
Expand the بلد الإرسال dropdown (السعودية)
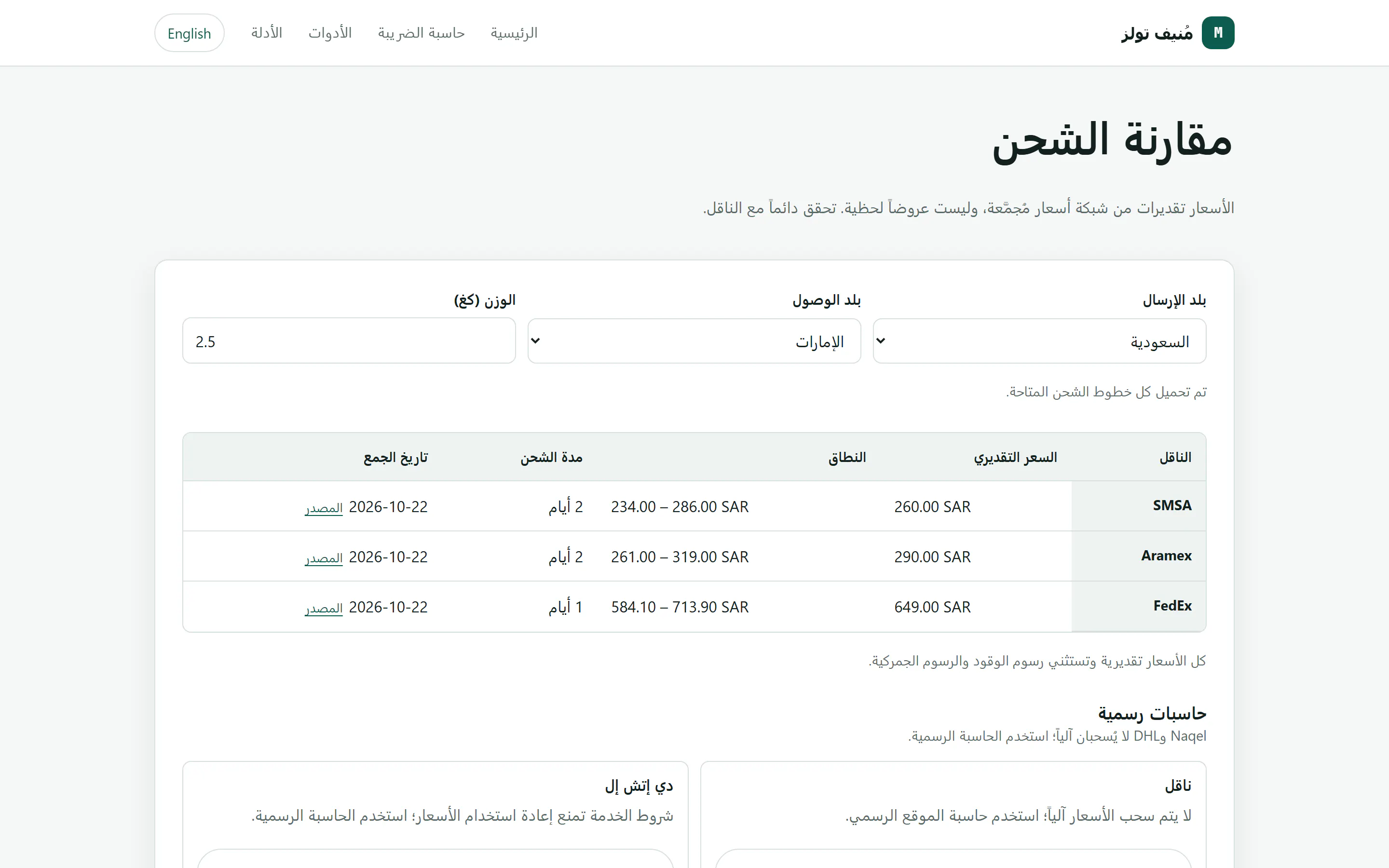tap(1039, 341)
